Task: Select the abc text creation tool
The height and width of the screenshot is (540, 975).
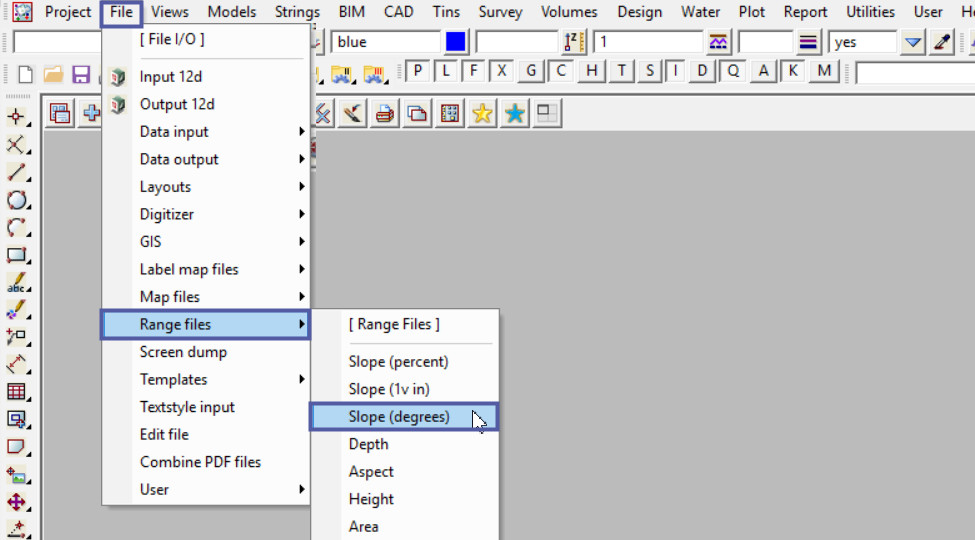Action: 17,282
